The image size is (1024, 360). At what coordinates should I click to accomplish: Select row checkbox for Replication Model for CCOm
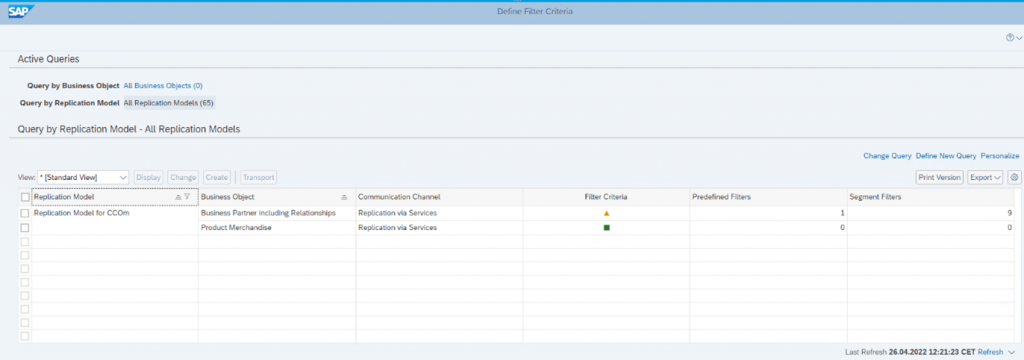click(25, 213)
